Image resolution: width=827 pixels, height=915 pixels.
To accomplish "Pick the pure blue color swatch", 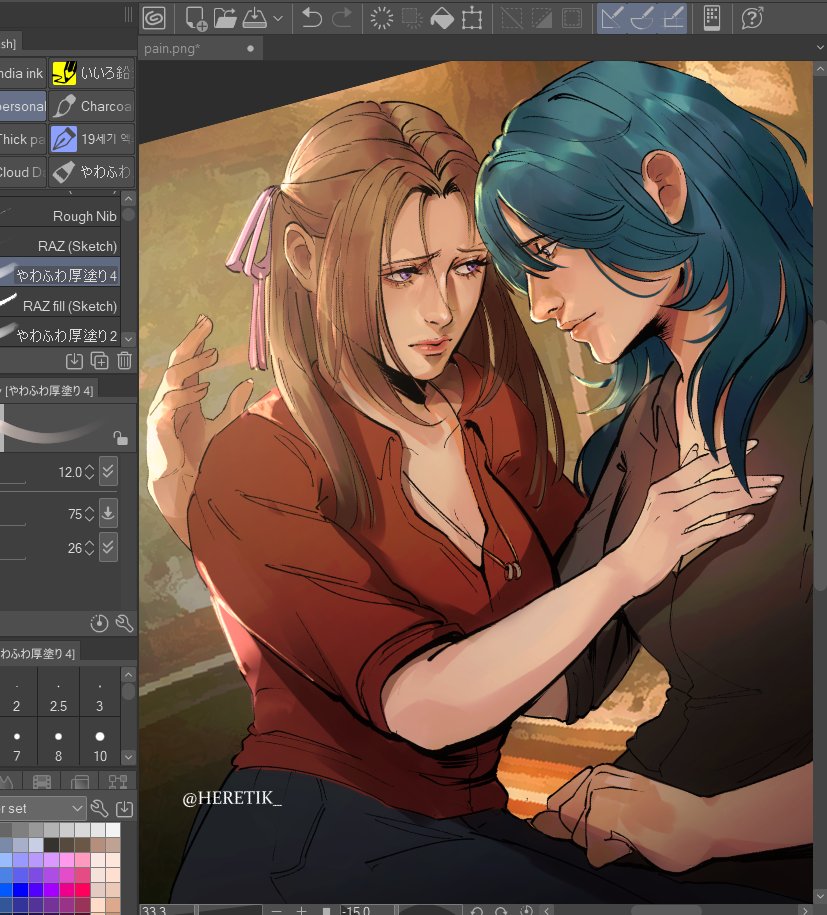I will (x=20, y=890).
